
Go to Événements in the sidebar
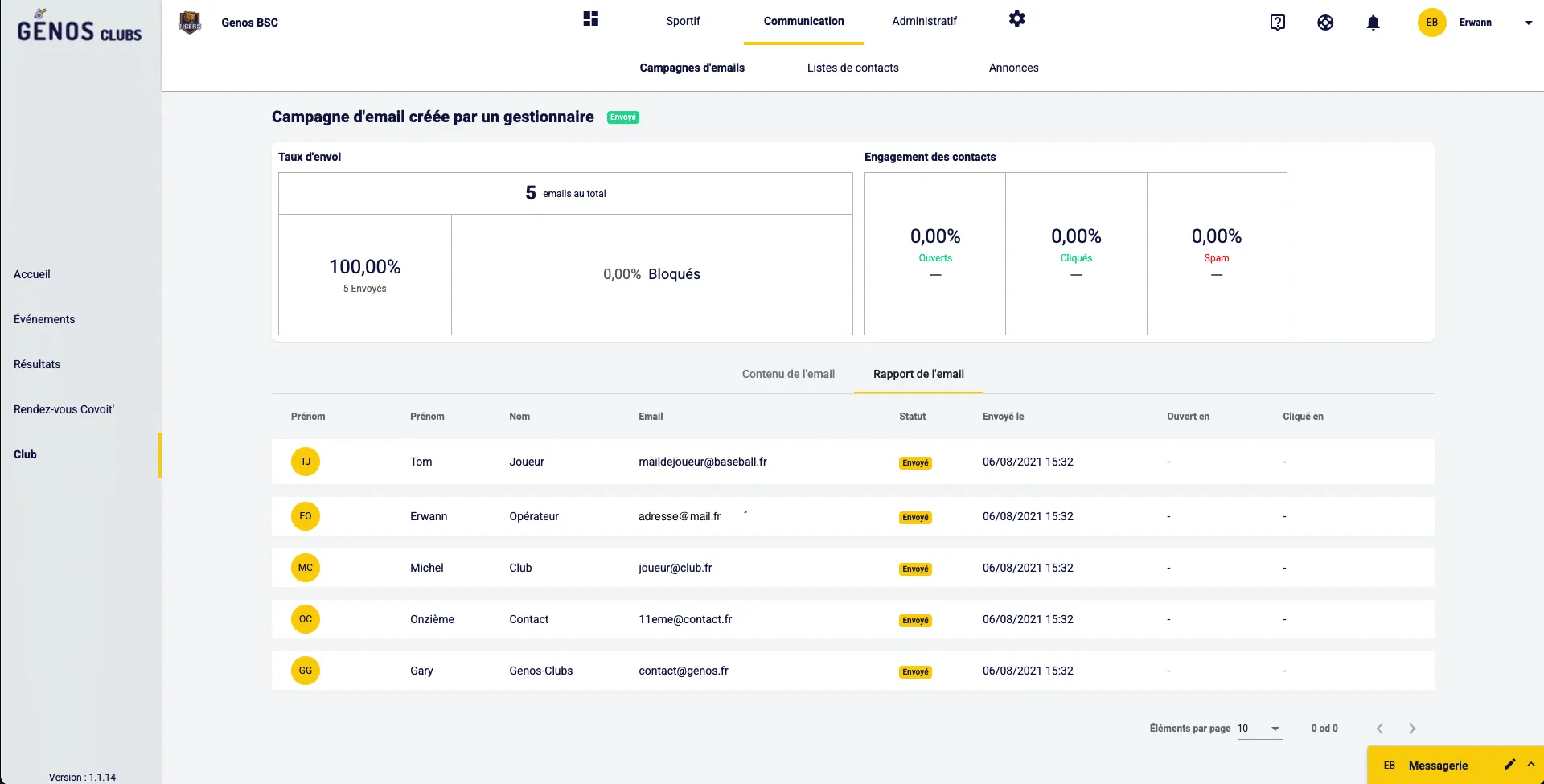(x=44, y=319)
